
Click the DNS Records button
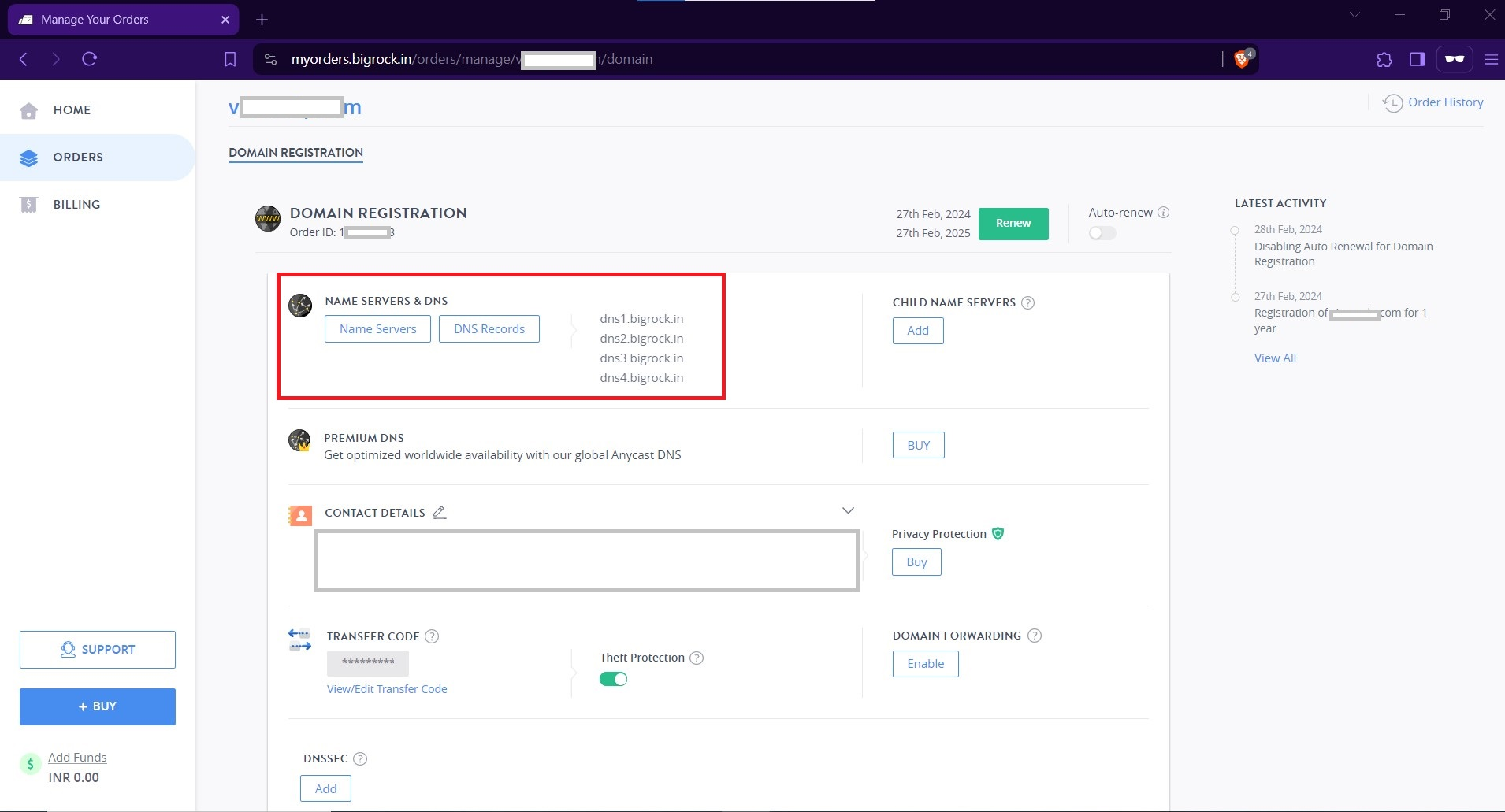pyautogui.click(x=489, y=329)
